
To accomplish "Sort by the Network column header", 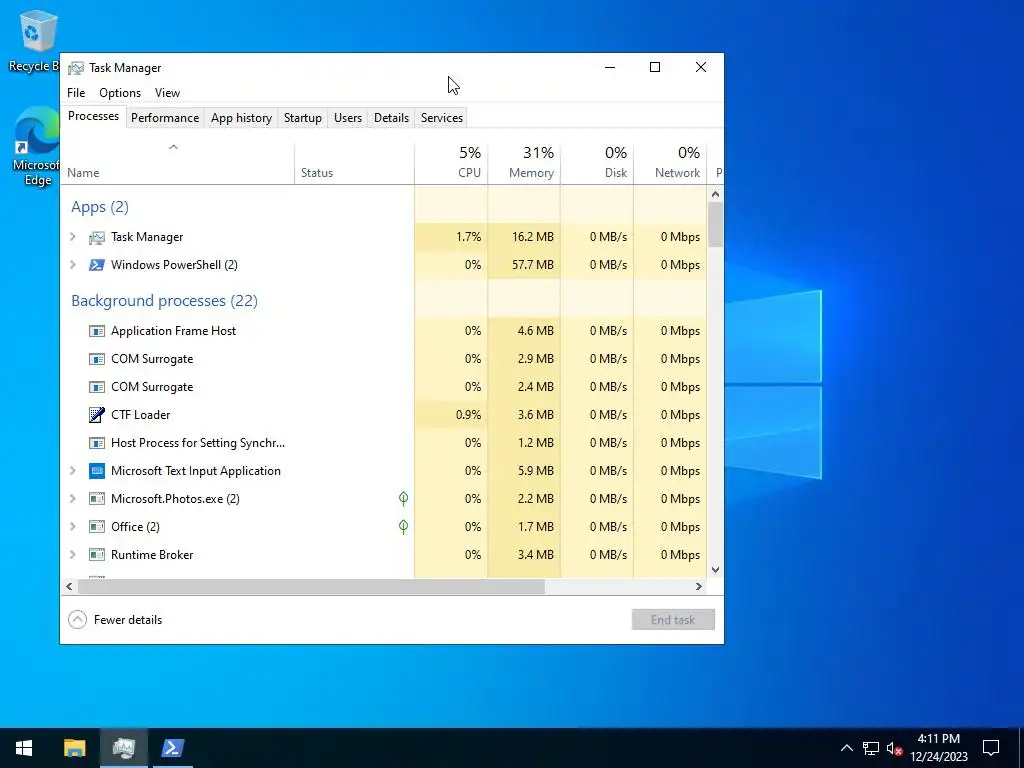I will point(671,163).
